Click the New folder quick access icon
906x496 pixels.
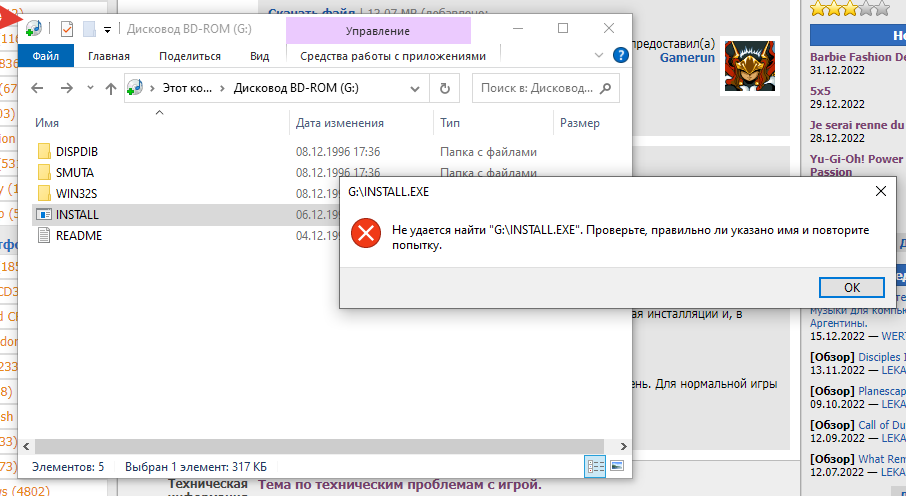point(89,29)
